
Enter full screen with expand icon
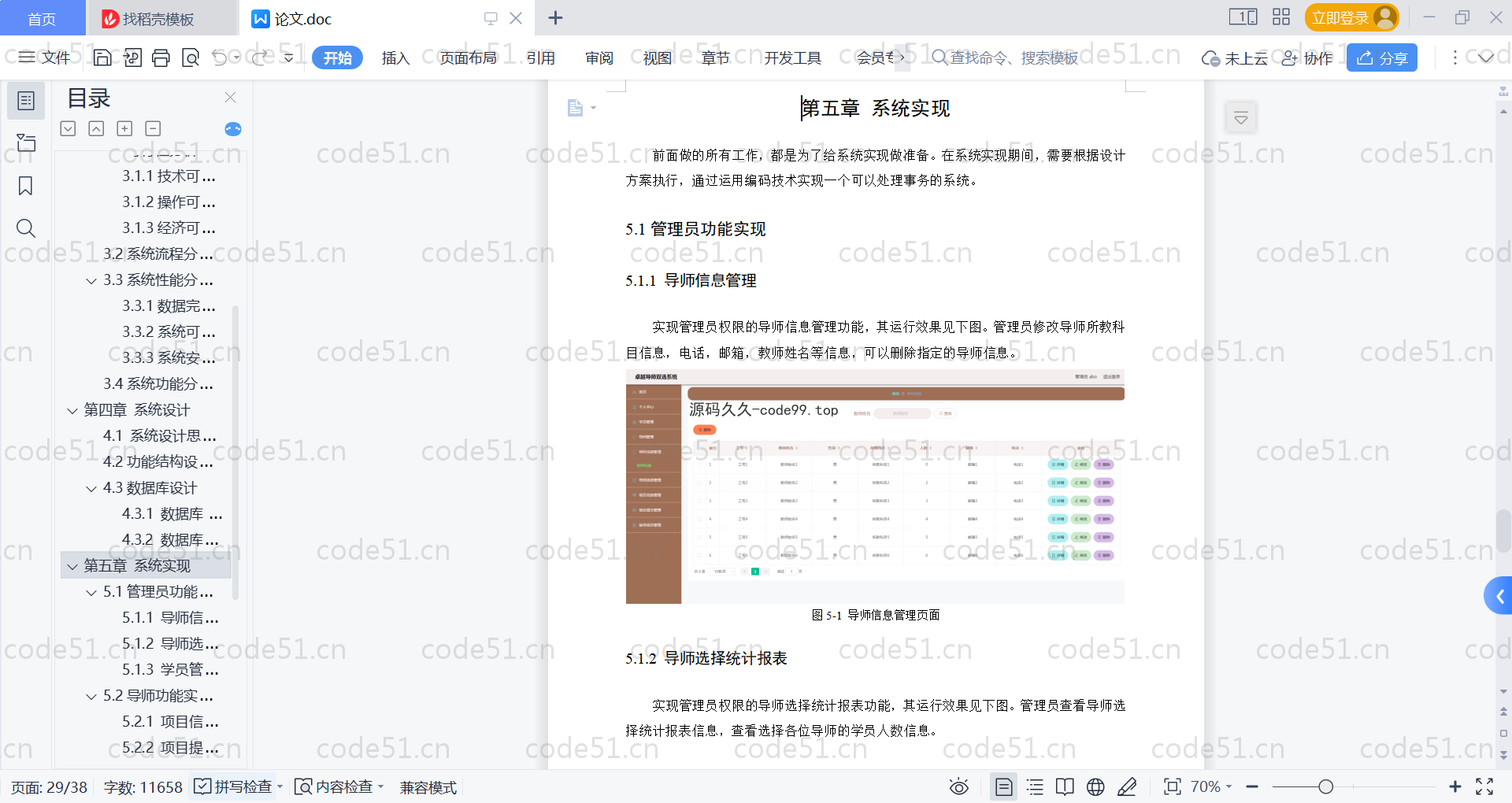(x=1484, y=786)
